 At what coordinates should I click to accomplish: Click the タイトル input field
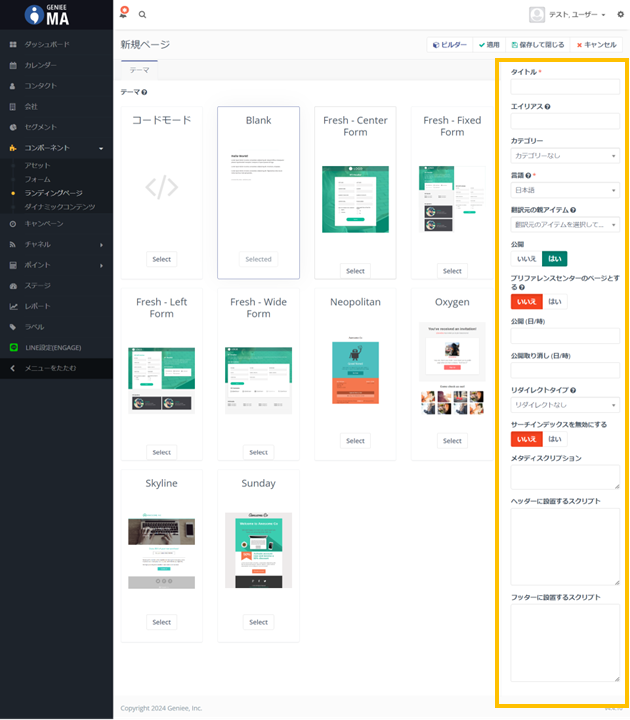click(x=564, y=87)
